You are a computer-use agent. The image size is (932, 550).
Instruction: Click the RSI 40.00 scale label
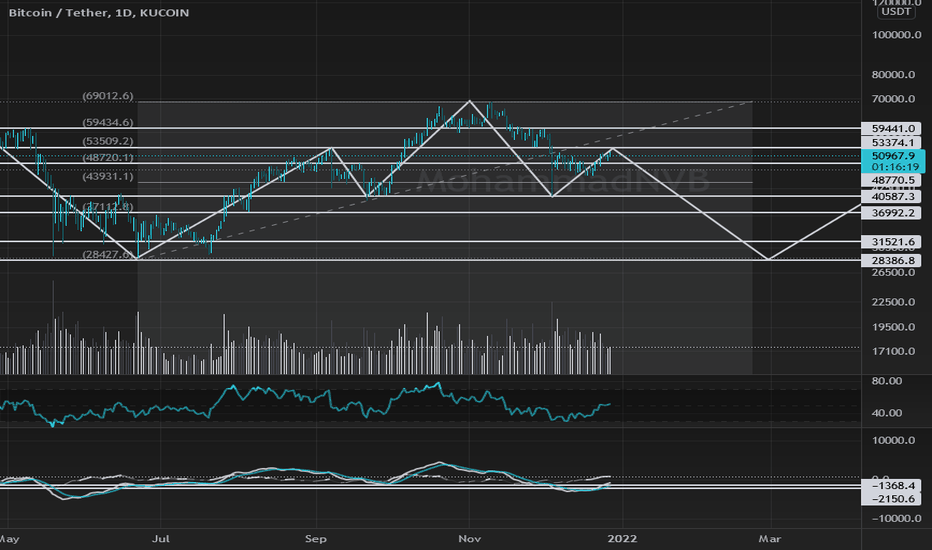[x=887, y=413]
